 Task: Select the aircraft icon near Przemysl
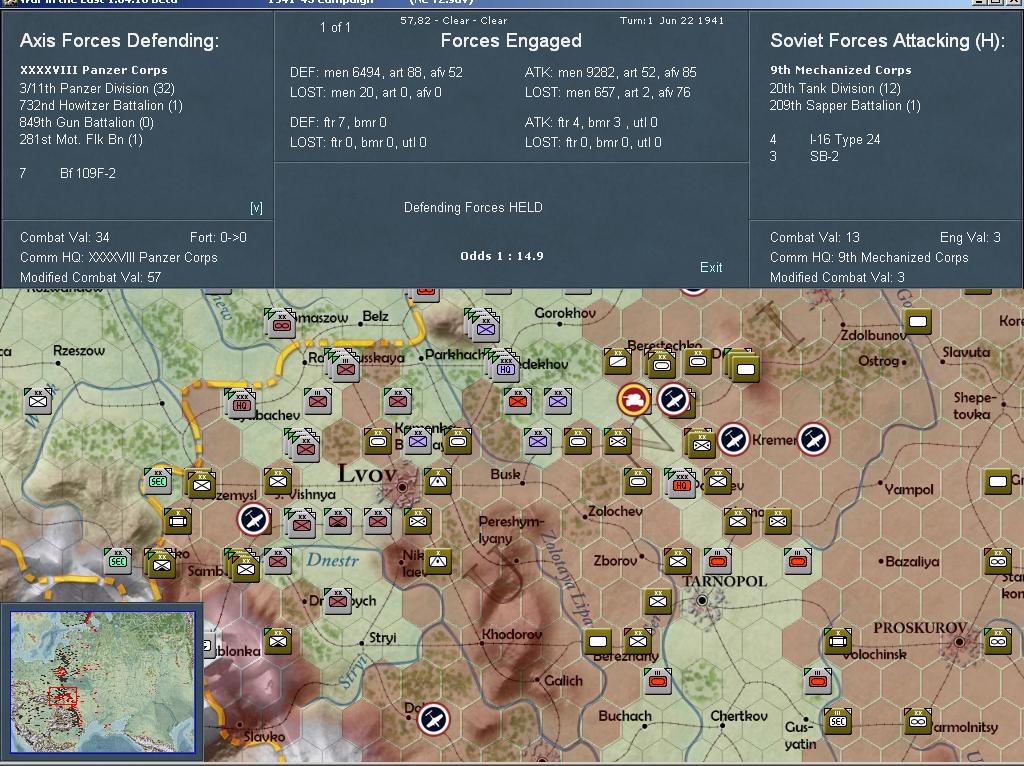click(x=253, y=519)
